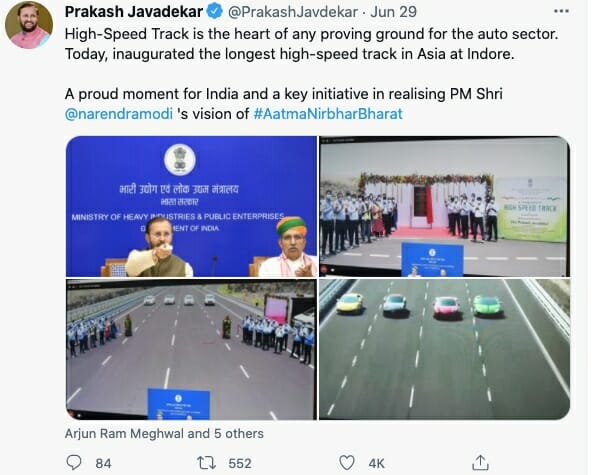593x475 pixels.
Task: Open Prakash Javadekar's profile avatar
Action: pos(29,25)
